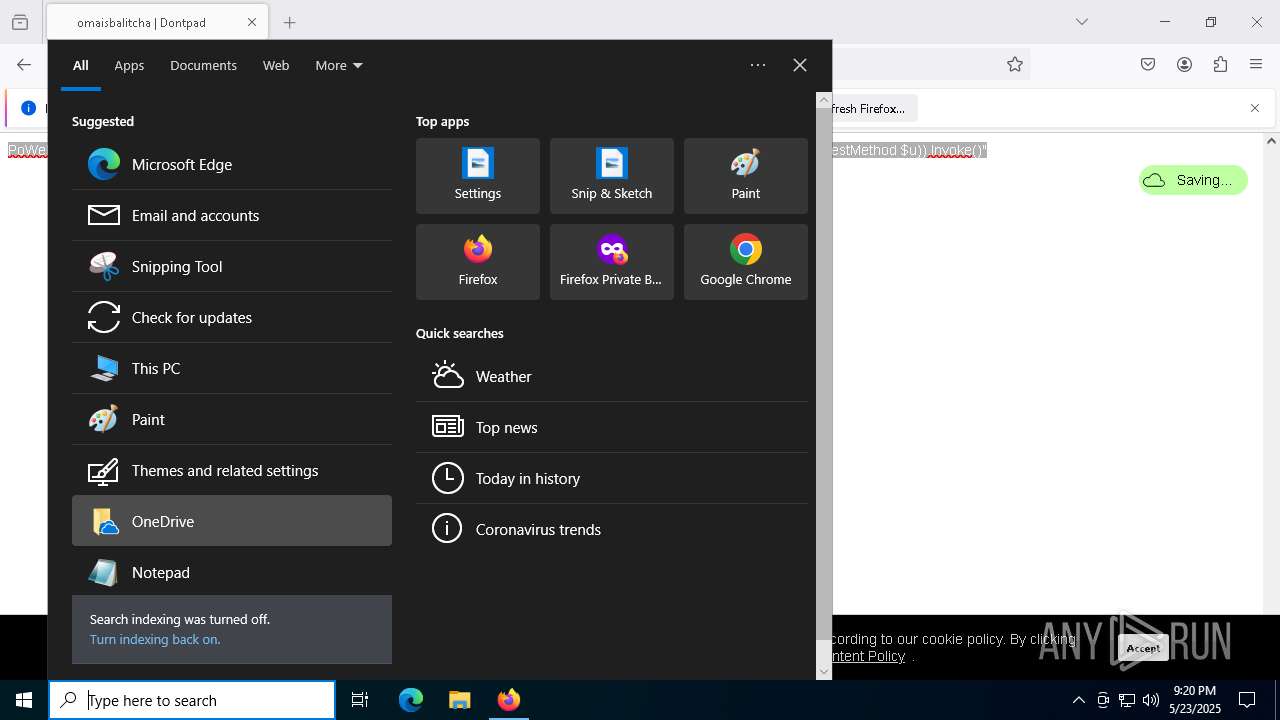This screenshot has height=720, width=1280.
Task: Expand the More filter dropdown
Action: [x=339, y=65]
